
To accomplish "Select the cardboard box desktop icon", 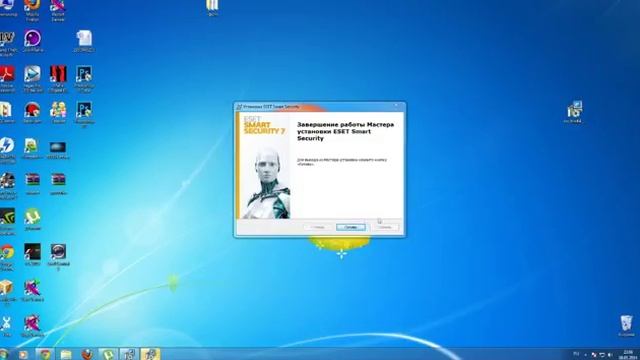I will click(x=7, y=288).
